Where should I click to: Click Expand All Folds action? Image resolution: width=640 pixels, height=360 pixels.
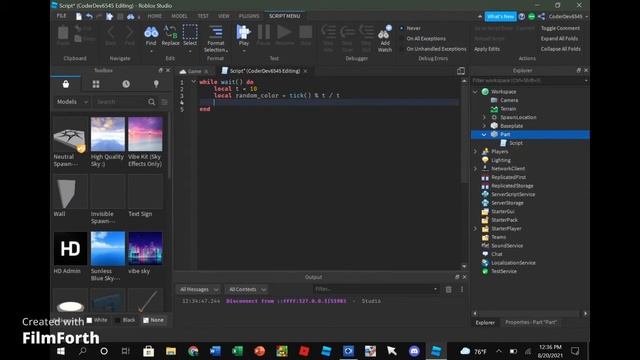click(x=559, y=38)
